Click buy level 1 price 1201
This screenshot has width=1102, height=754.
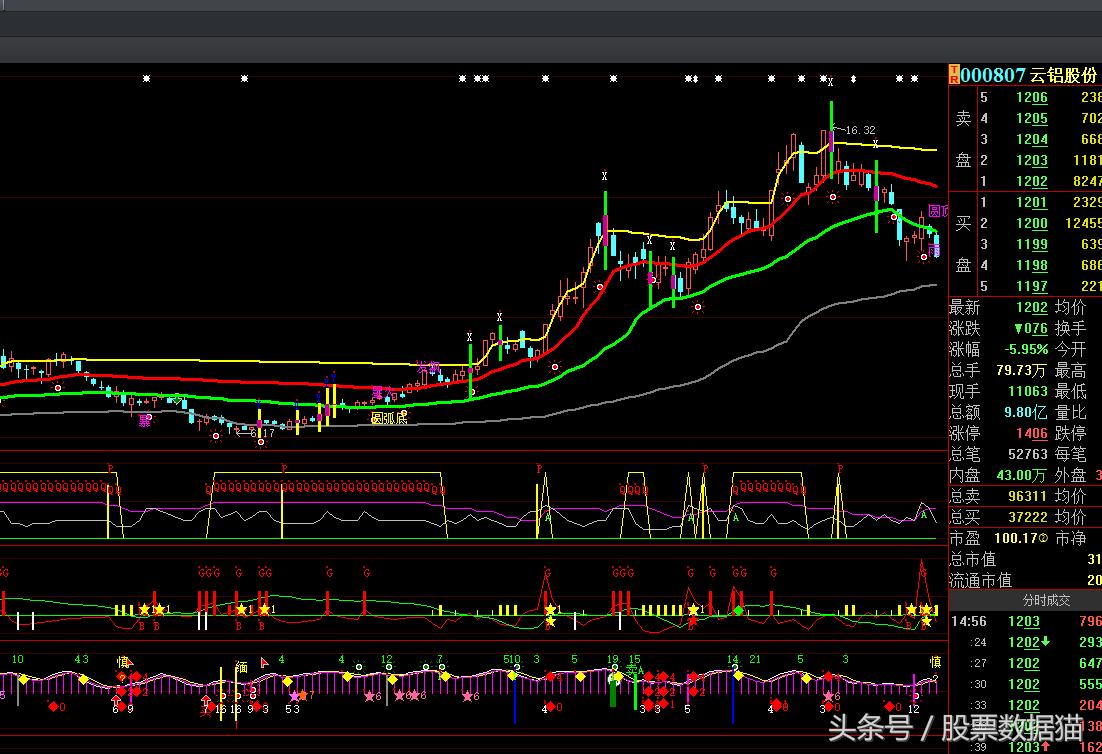point(1031,203)
